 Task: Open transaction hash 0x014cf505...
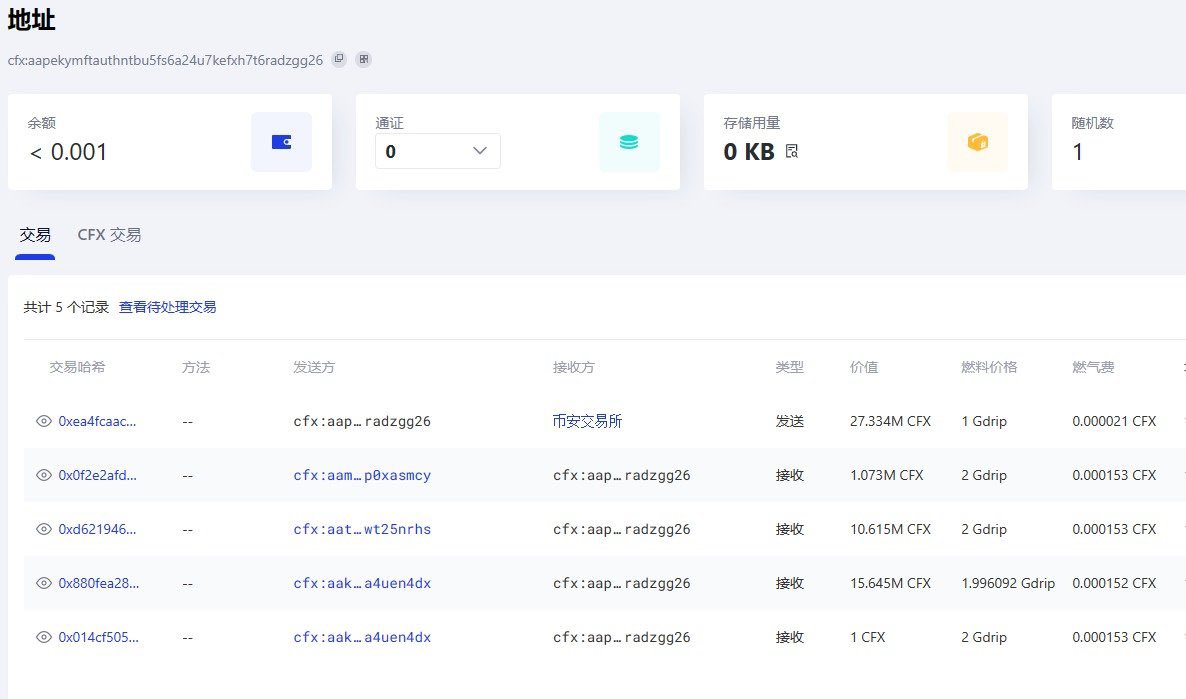point(98,638)
